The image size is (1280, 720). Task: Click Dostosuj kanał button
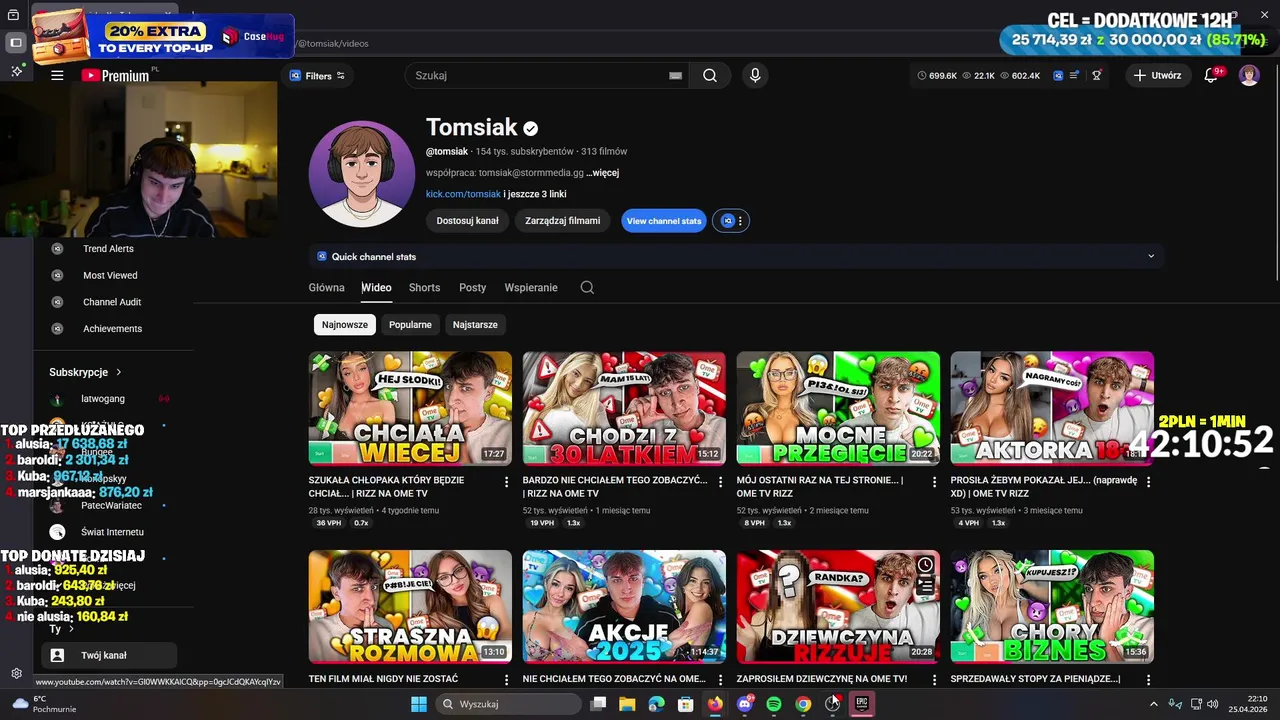click(x=467, y=221)
